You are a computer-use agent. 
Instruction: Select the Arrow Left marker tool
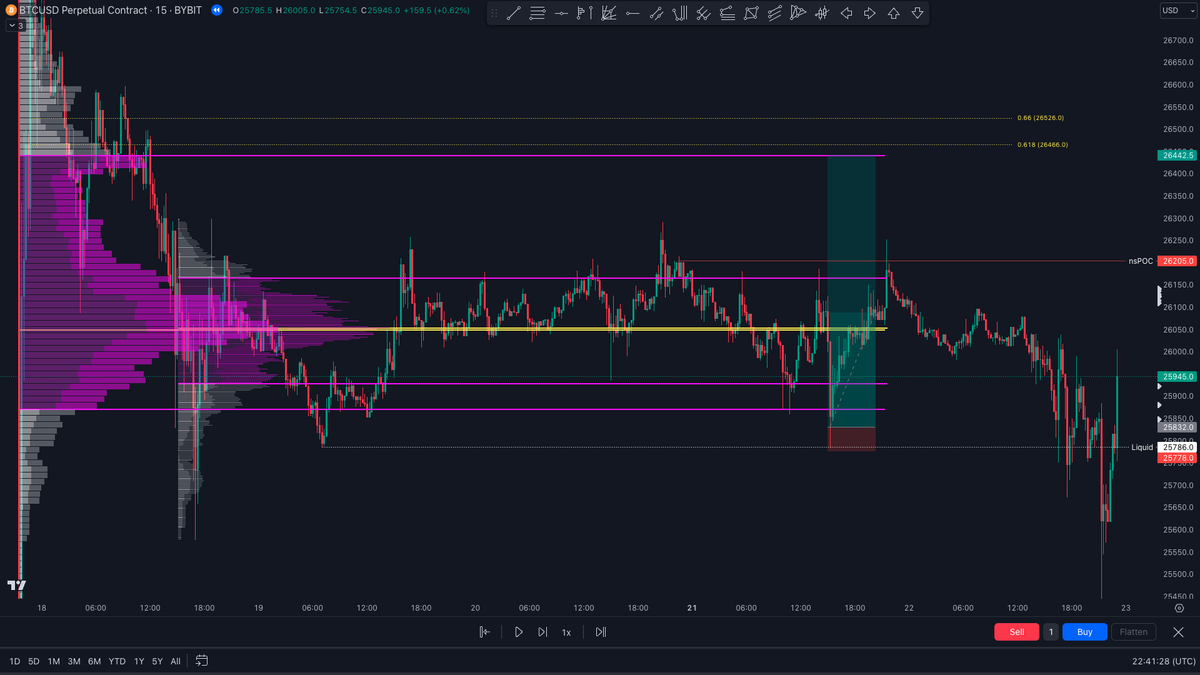[x=846, y=13]
